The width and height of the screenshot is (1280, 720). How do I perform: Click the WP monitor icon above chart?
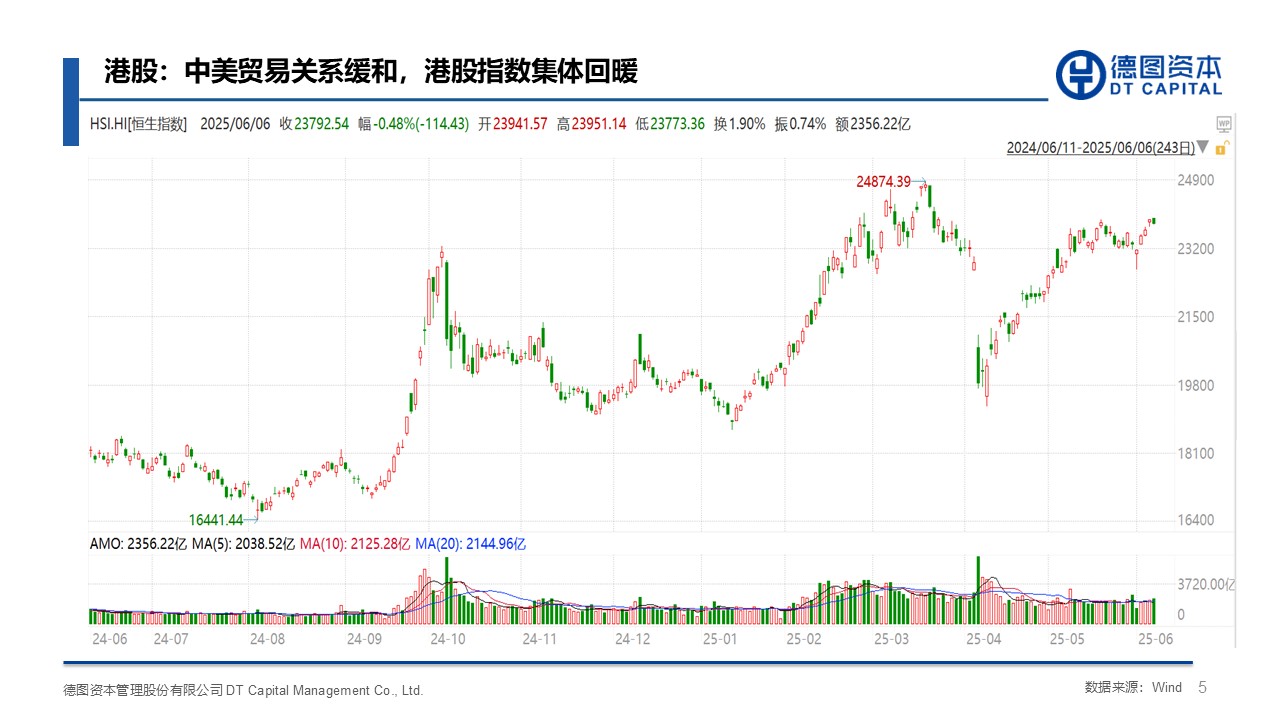coord(1223,124)
